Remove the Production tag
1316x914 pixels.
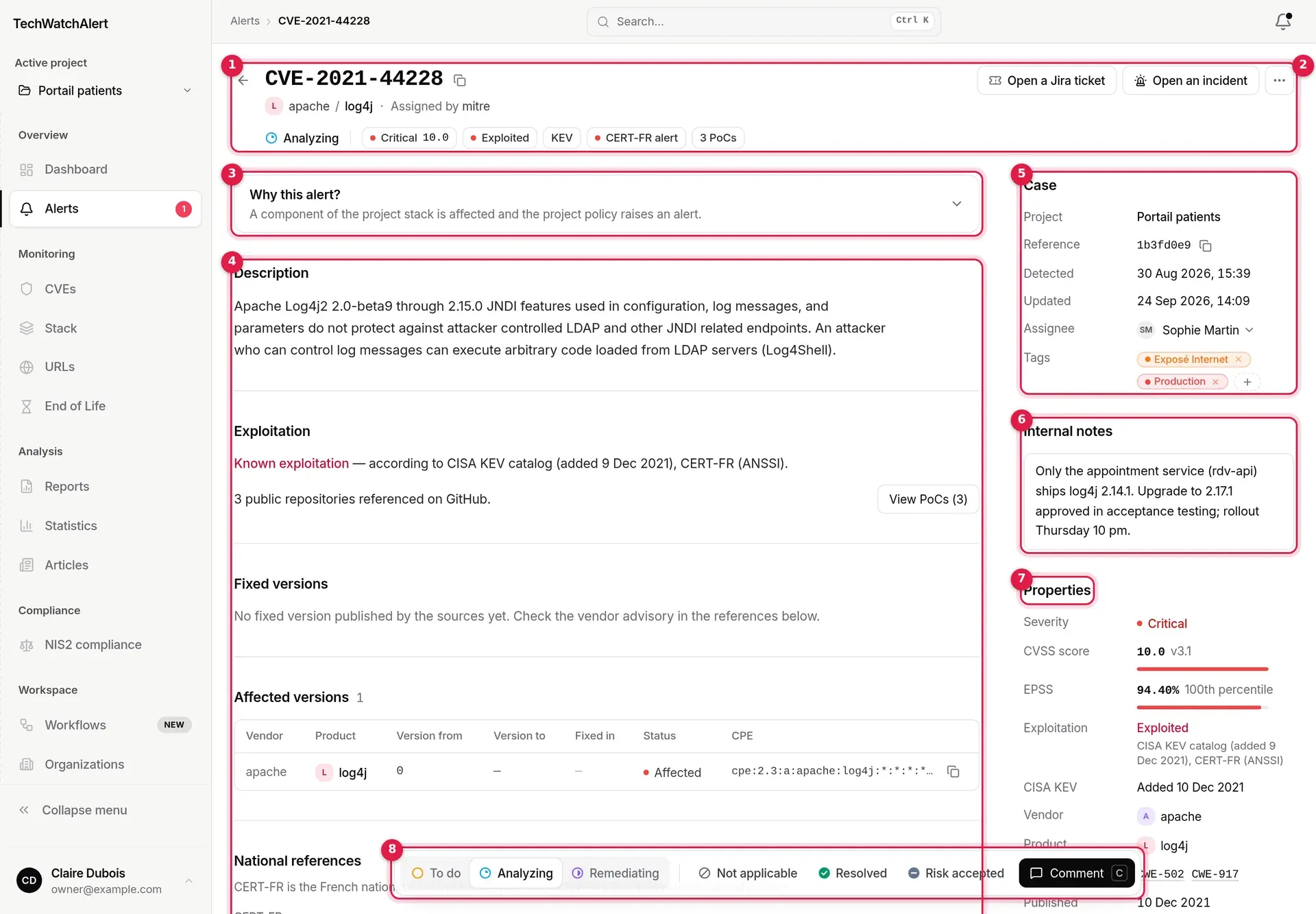[x=1215, y=382]
